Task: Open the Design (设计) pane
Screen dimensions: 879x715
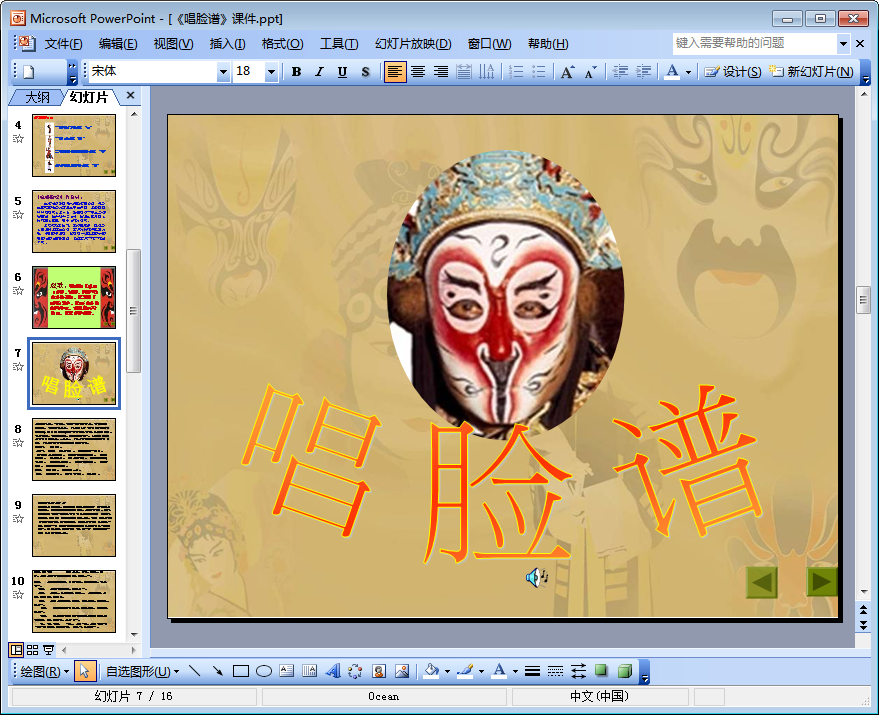Action: 733,72
